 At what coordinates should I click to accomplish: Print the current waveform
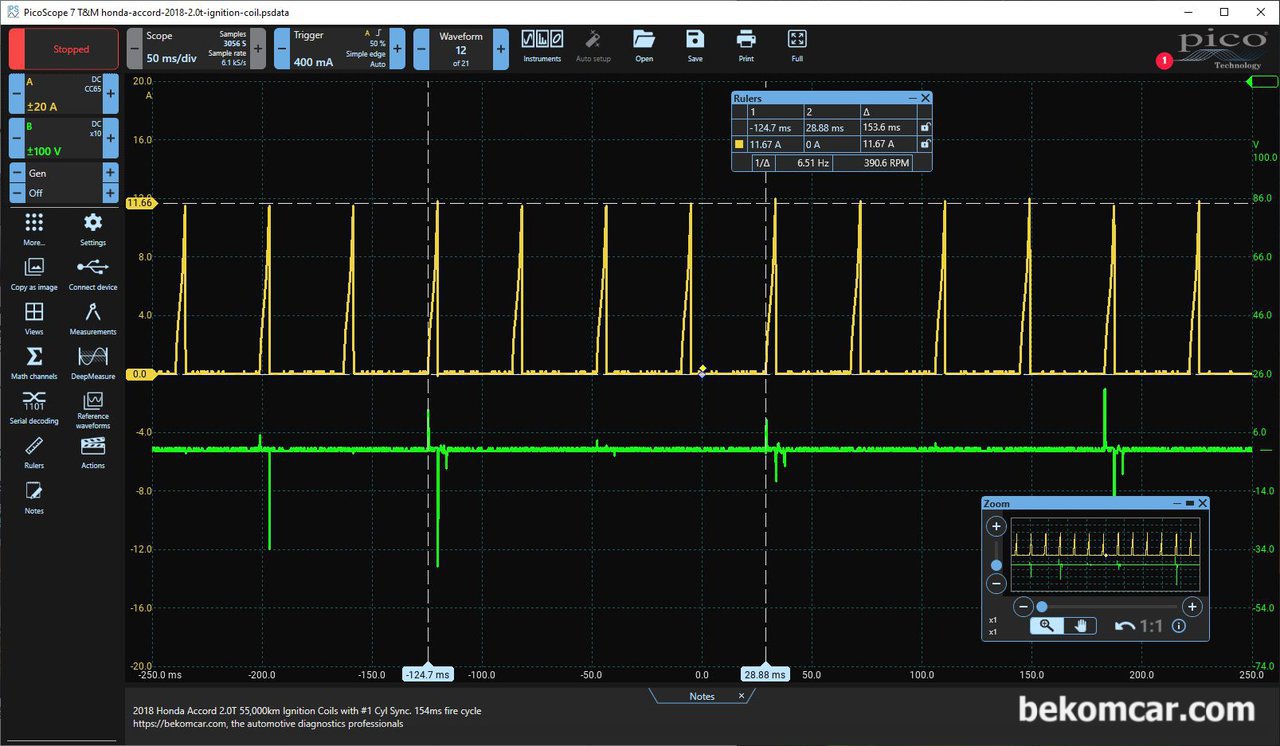pyautogui.click(x=746, y=46)
